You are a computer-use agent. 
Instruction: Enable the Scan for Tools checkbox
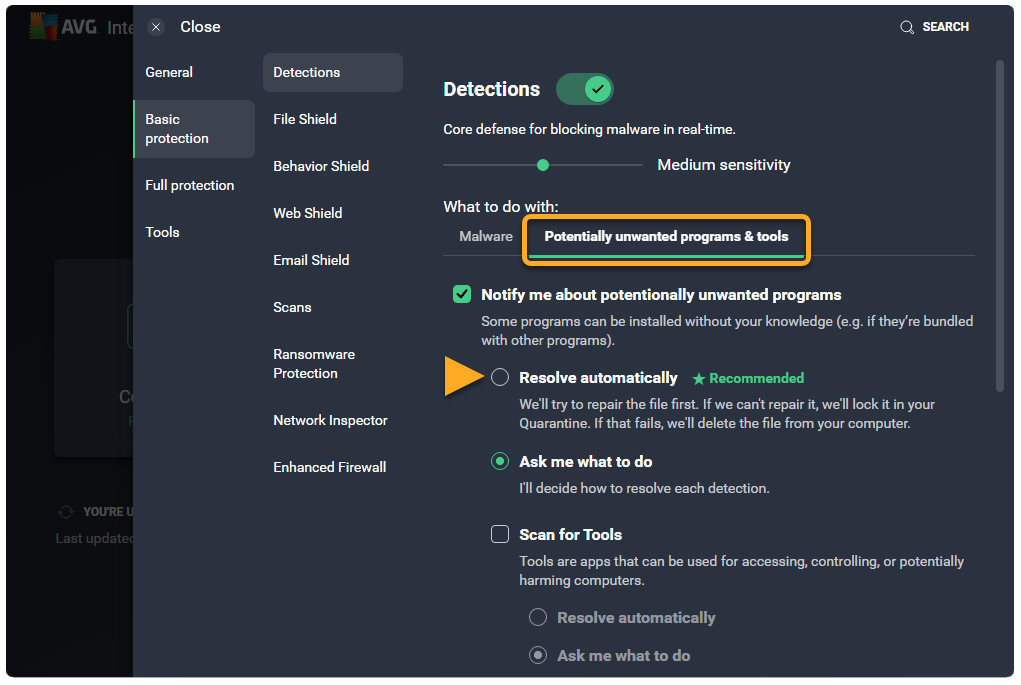500,534
